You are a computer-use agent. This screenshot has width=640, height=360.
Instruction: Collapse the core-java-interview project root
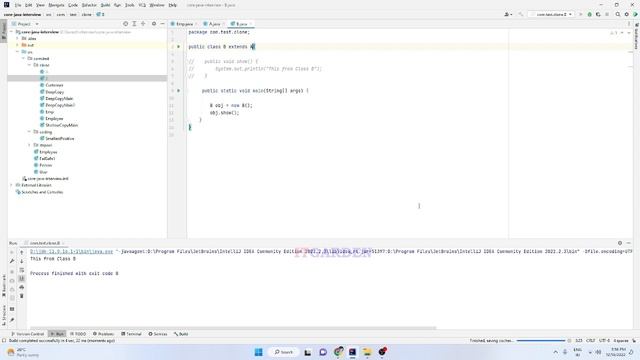(11, 32)
